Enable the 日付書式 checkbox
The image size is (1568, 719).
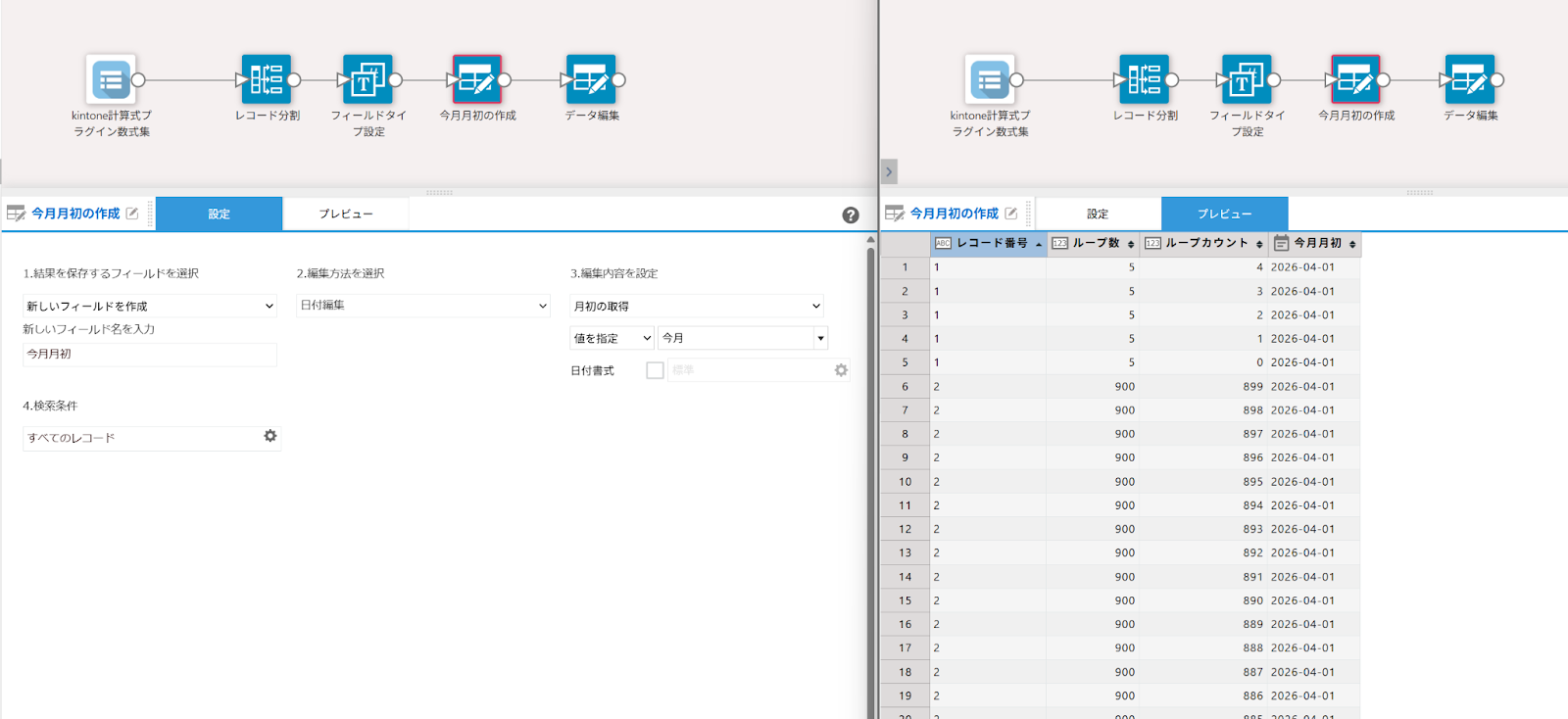coord(655,370)
